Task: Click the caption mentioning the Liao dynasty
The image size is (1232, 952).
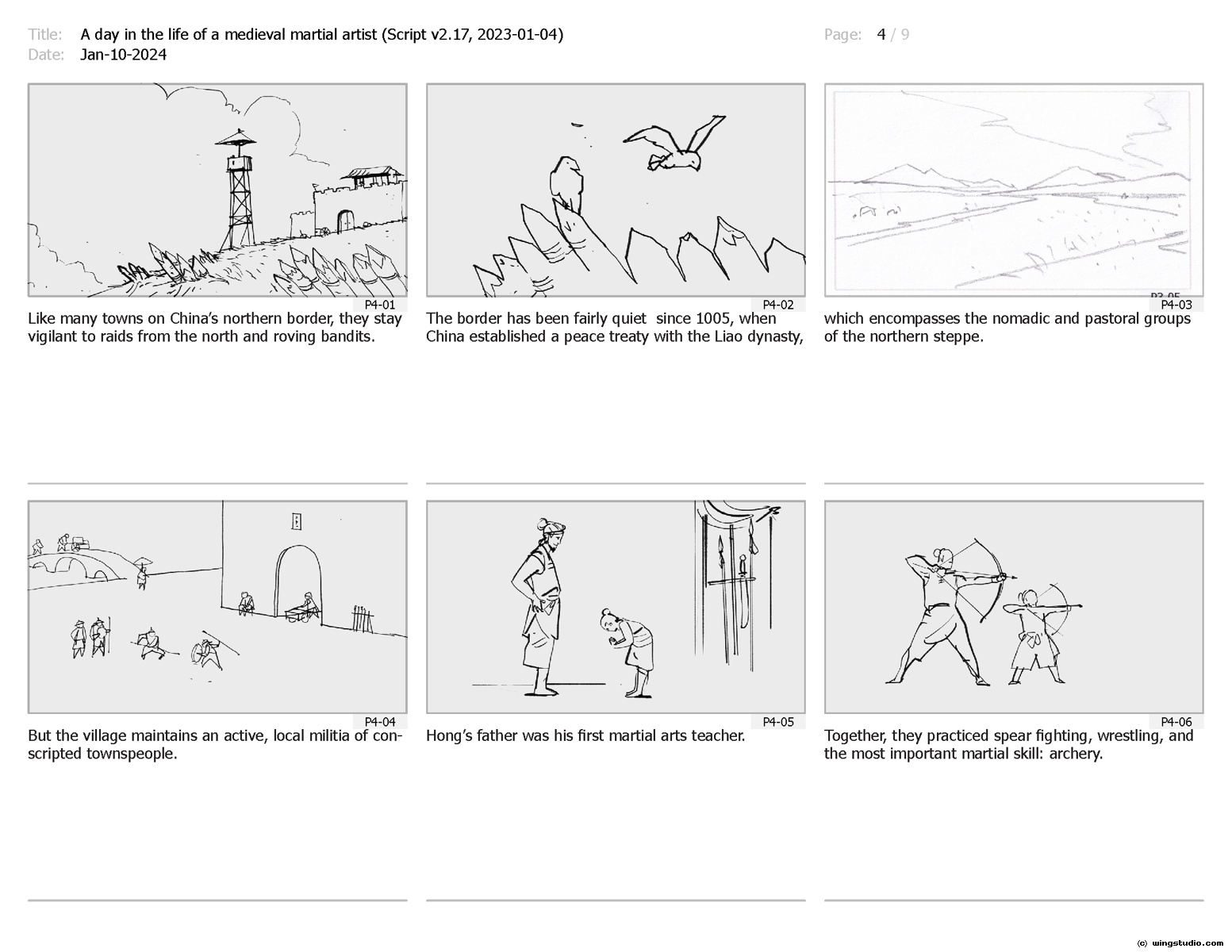Action: [x=615, y=328]
